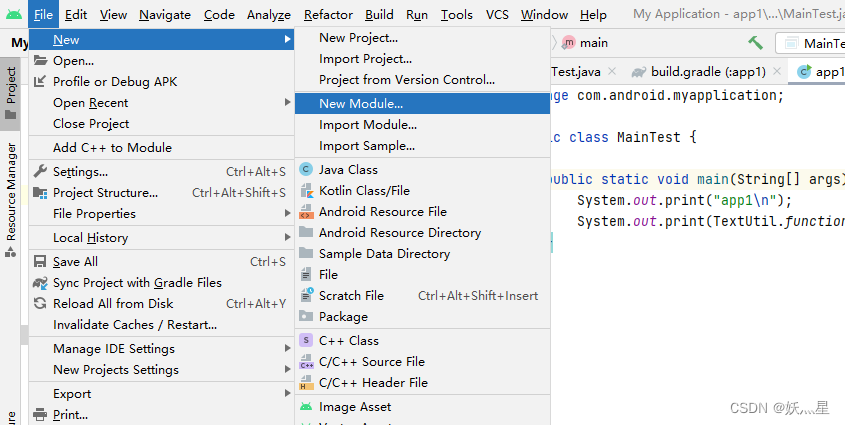Screen dimensions: 845x425
Task: Open the Tools menu
Action: point(456,15)
